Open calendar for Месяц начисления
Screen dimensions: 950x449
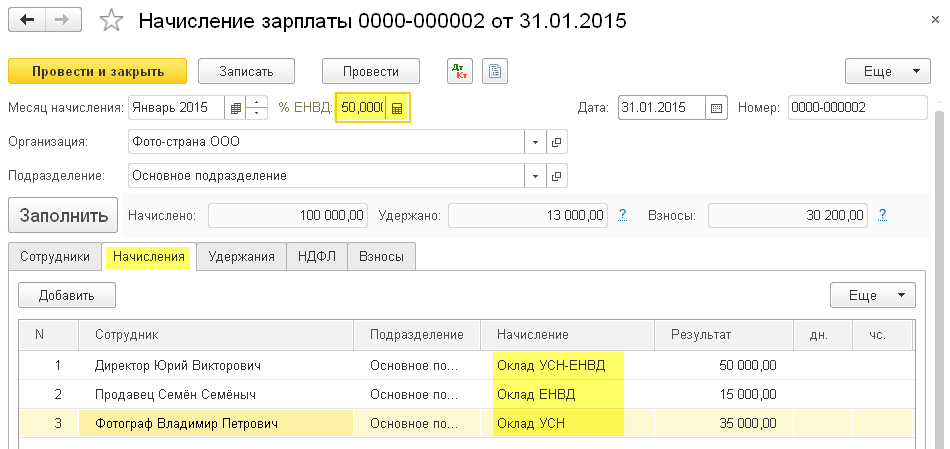coord(235,108)
